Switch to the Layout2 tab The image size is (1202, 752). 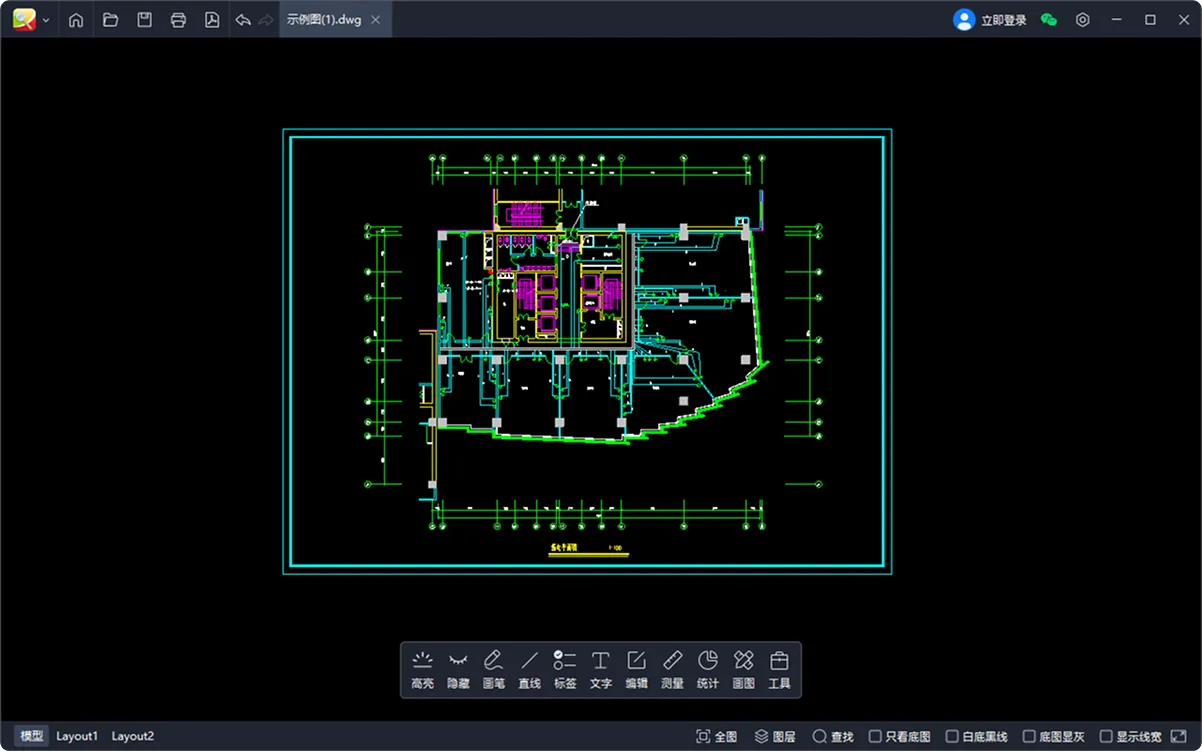click(x=133, y=737)
